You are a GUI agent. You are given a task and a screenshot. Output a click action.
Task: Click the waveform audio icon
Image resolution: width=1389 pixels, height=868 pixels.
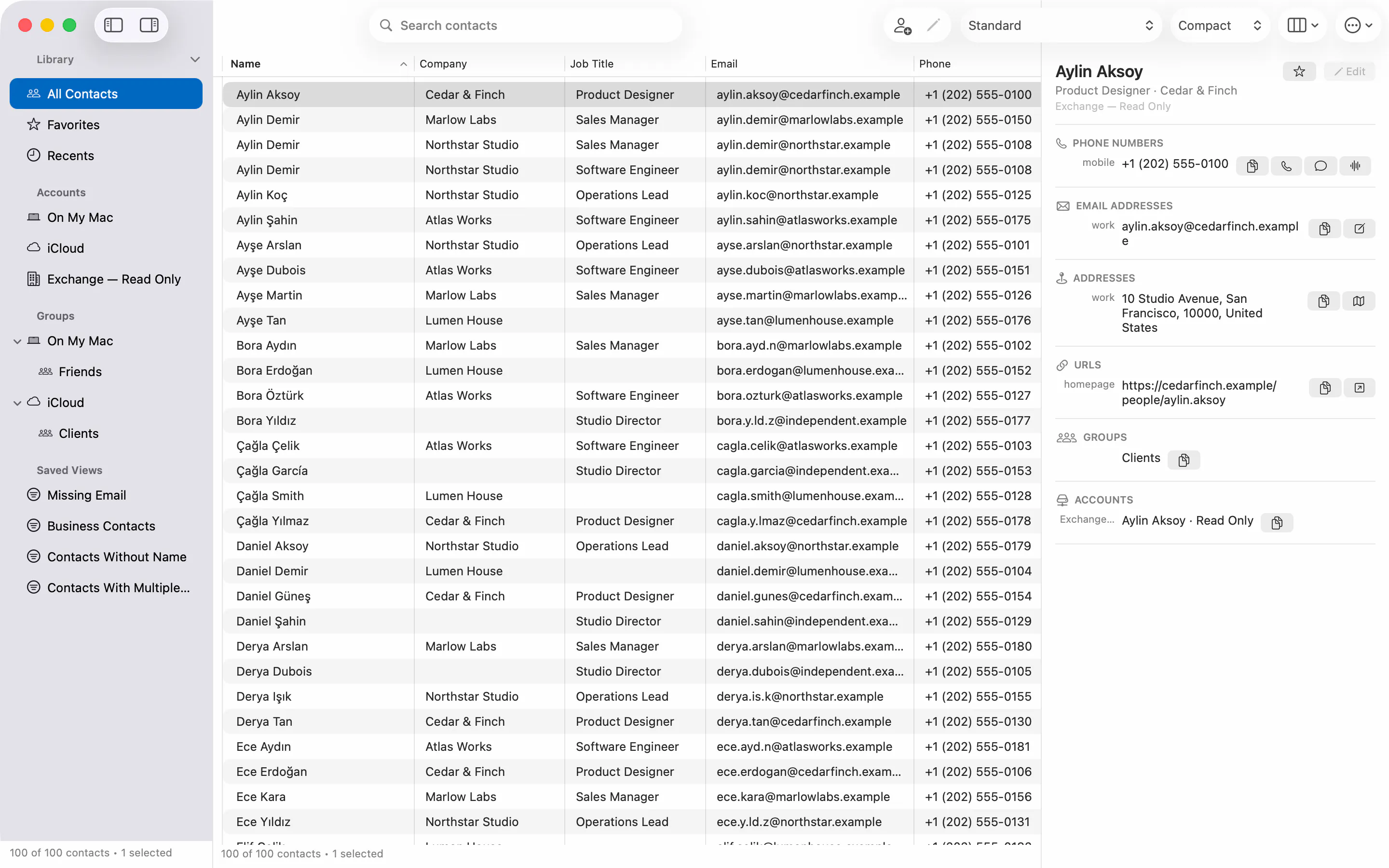(1355, 166)
